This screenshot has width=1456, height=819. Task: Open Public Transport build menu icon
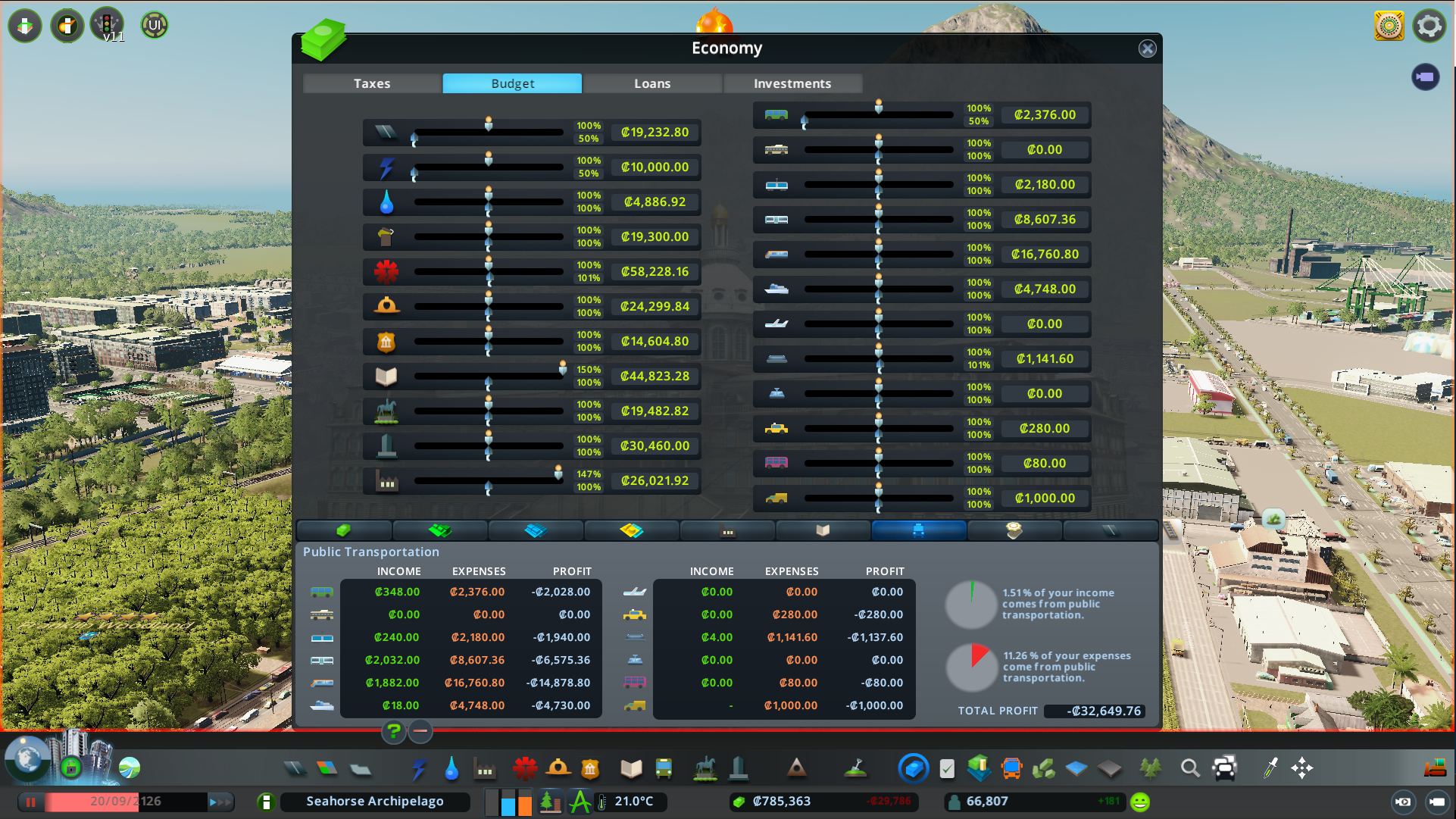point(664,769)
